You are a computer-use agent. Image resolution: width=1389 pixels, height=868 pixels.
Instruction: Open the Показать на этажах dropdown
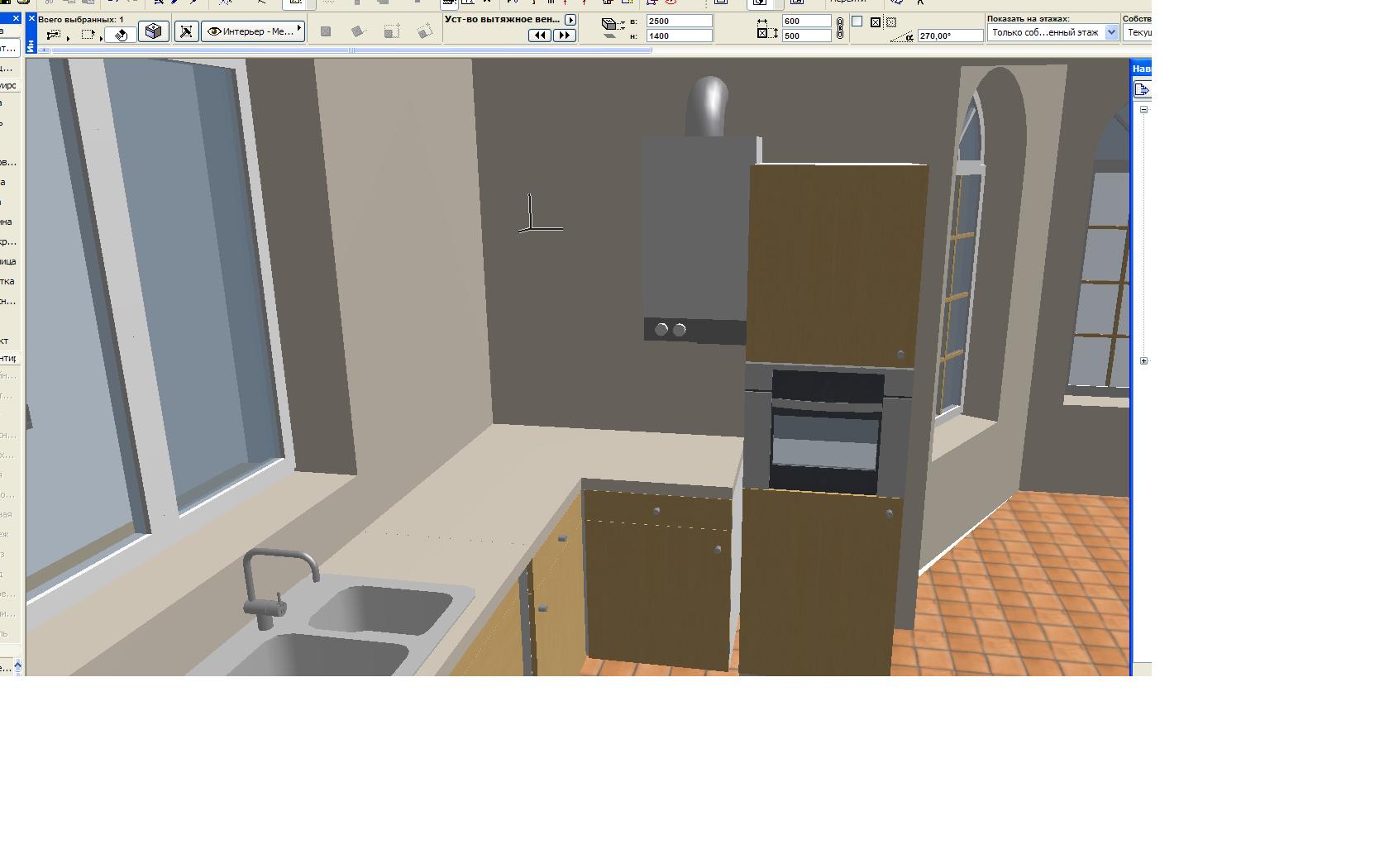pyautogui.click(x=1052, y=32)
